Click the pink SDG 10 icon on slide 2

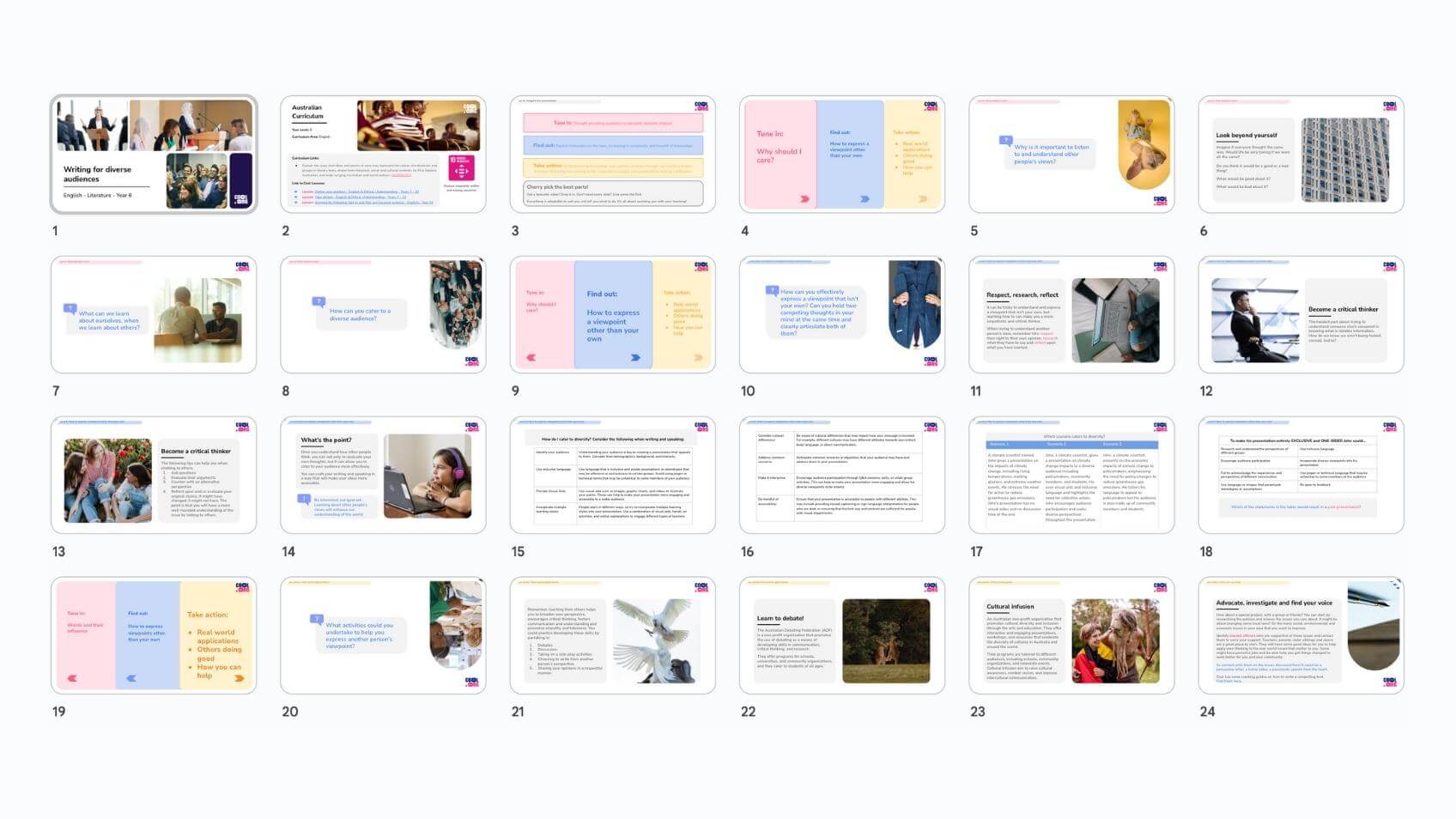pos(461,167)
